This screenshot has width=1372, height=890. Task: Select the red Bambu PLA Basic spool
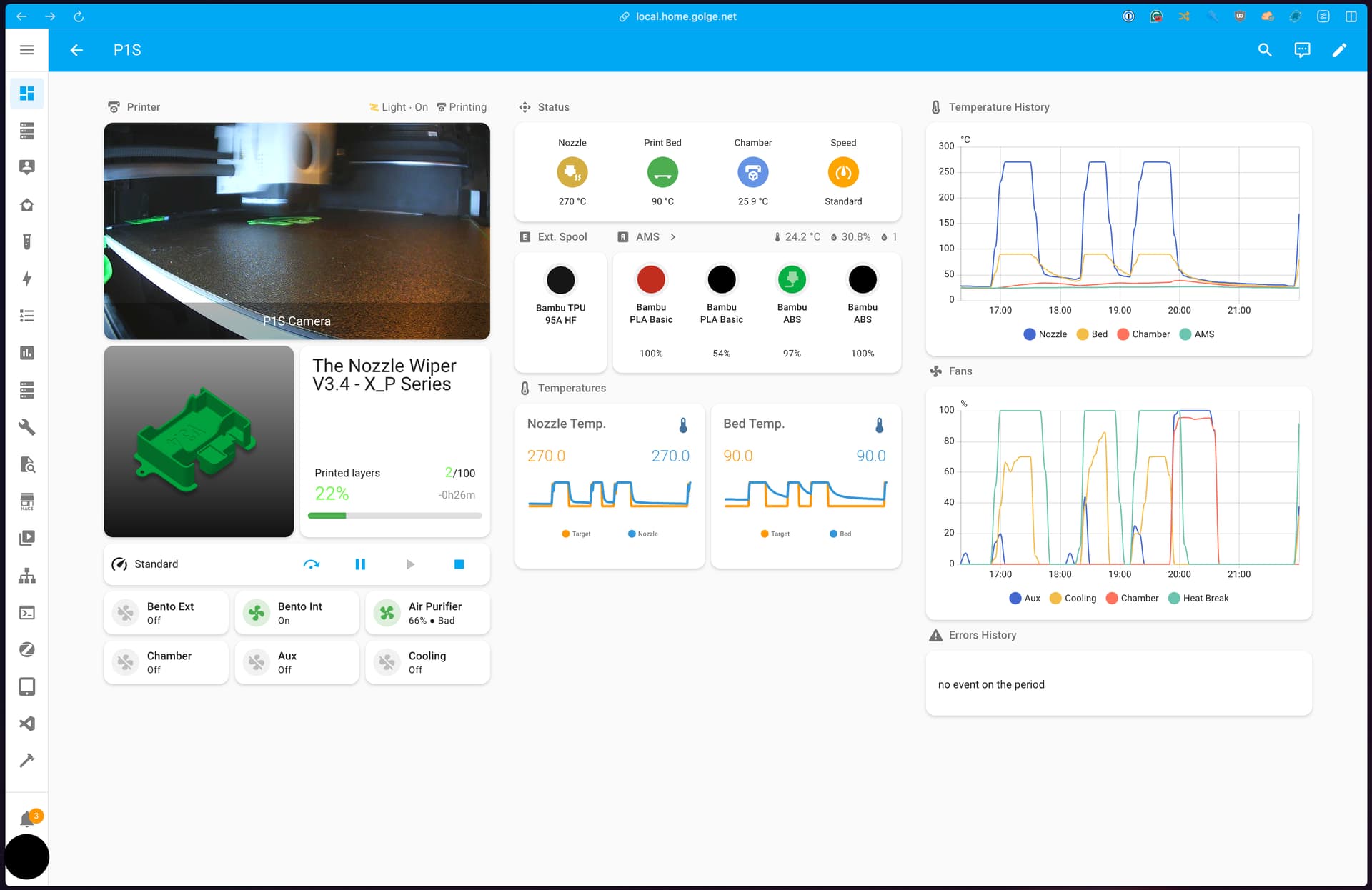pyautogui.click(x=650, y=280)
